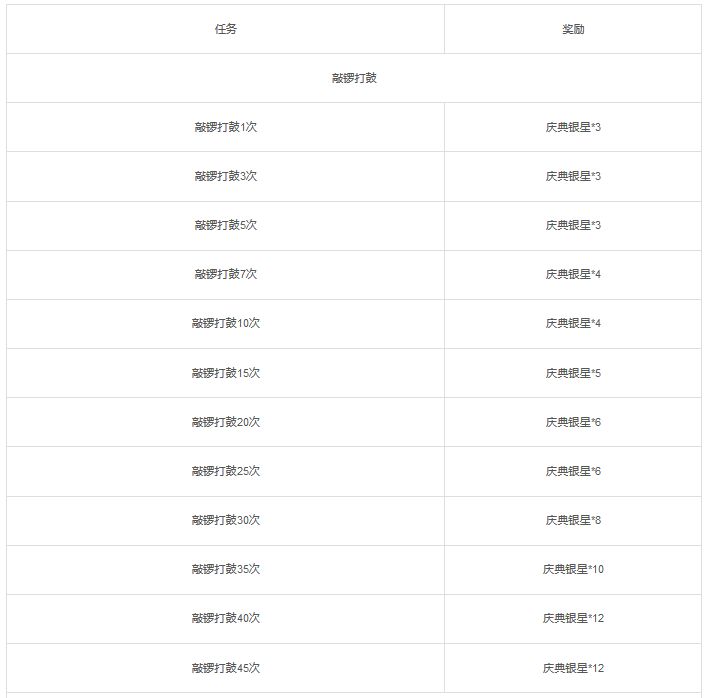705x698 pixels.
Task: Click 庆典银星*12 reward beside 敲锣打鼓40次
Action: 572,618
